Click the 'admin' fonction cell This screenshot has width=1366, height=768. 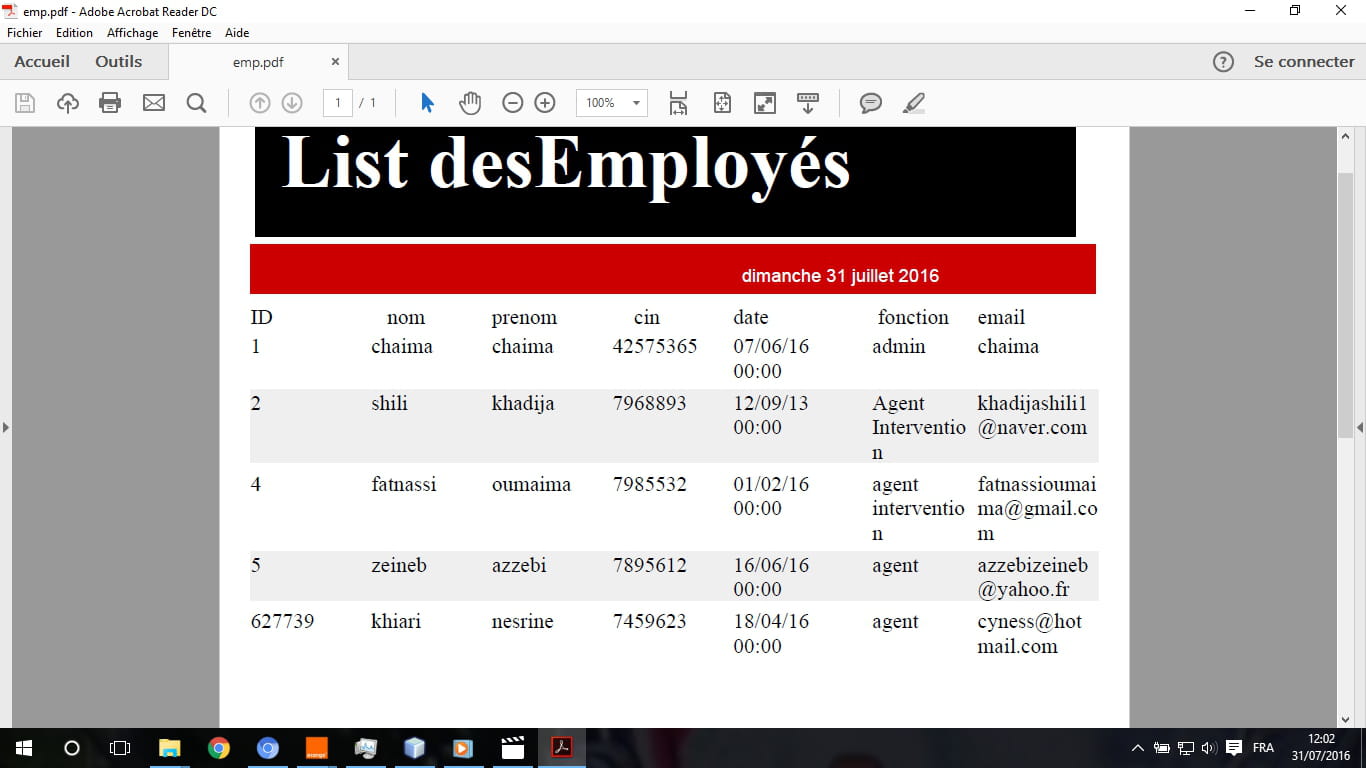[x=899, y=347]
